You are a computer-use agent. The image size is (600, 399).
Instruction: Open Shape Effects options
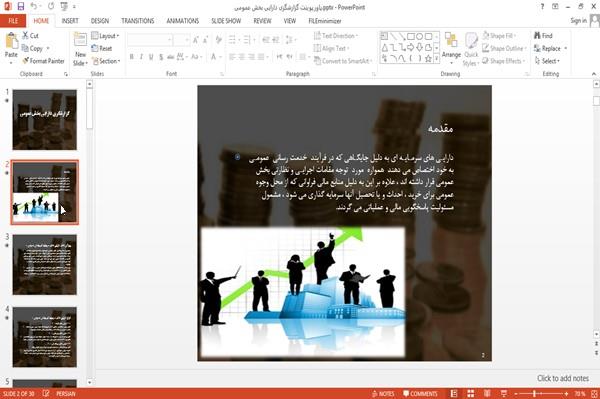(504, 61)
